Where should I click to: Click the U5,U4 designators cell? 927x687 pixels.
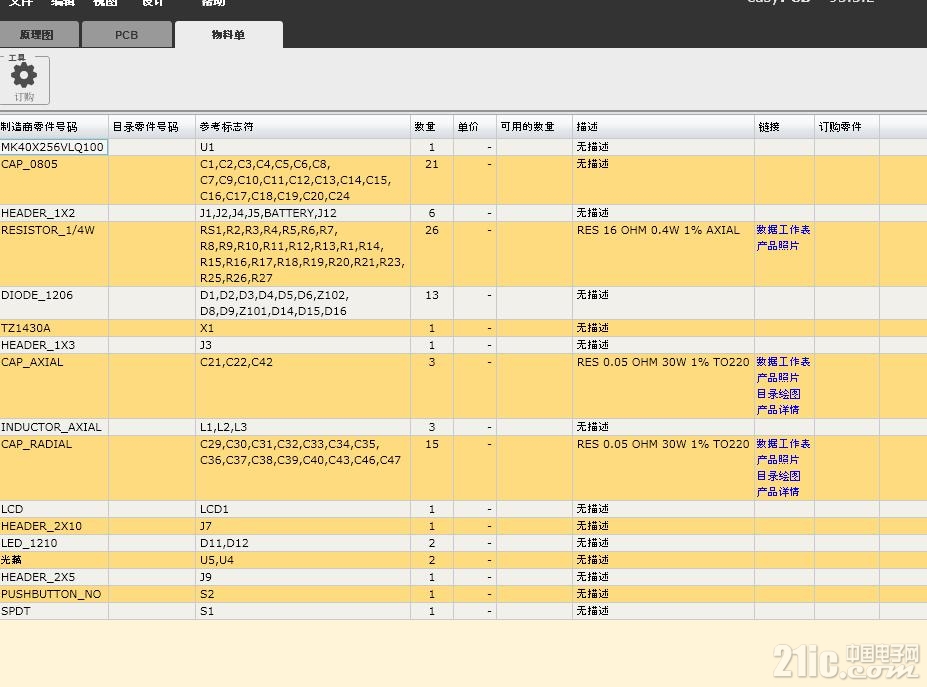coord(303,560)
